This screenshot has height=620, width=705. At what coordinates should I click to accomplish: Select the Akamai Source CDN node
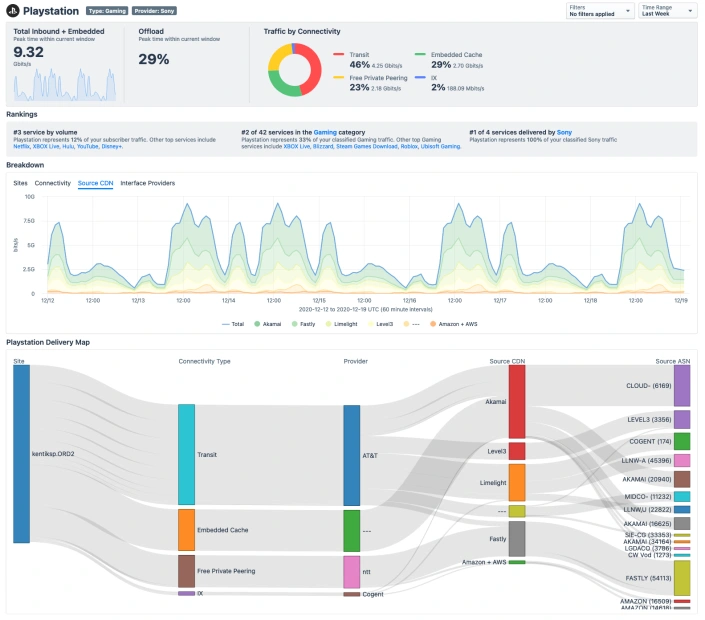(x=517, y=401)
